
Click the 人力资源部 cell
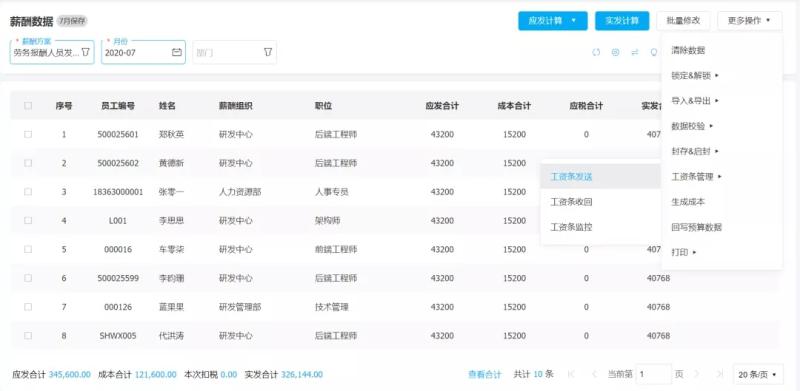240,192
